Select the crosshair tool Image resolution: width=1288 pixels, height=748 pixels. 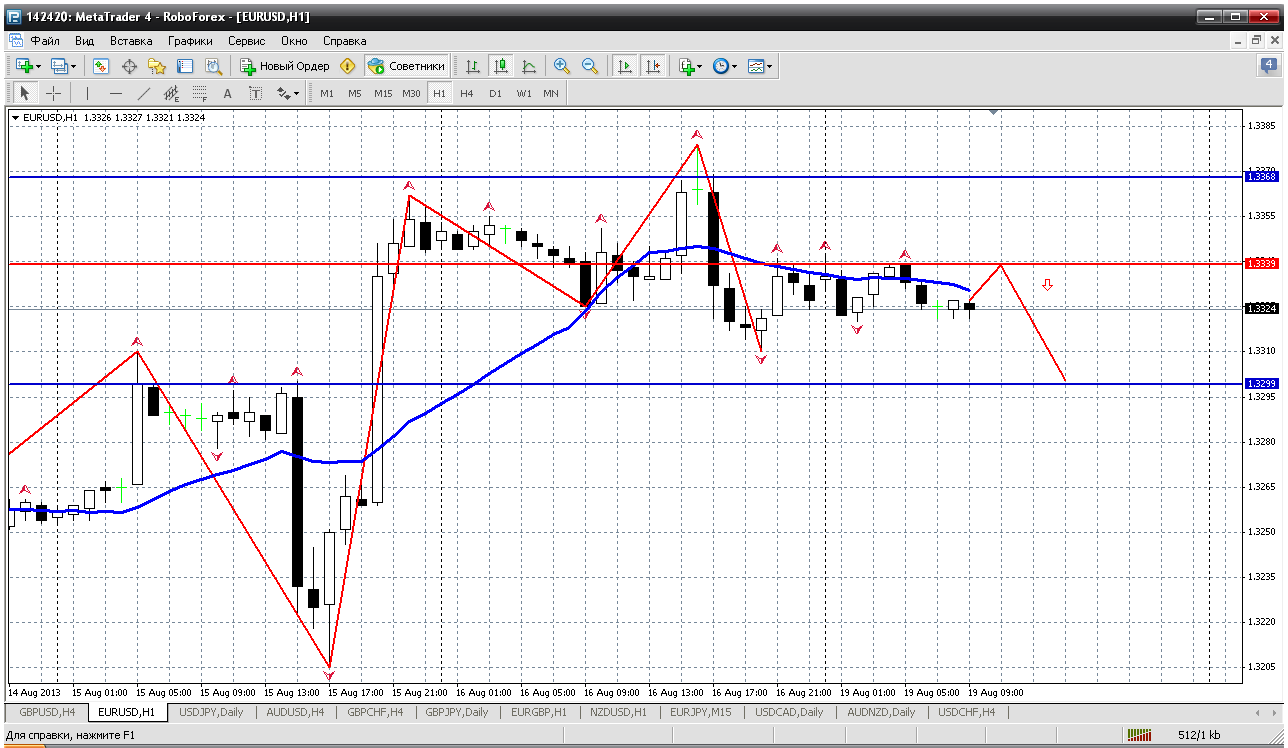(53, 93)
